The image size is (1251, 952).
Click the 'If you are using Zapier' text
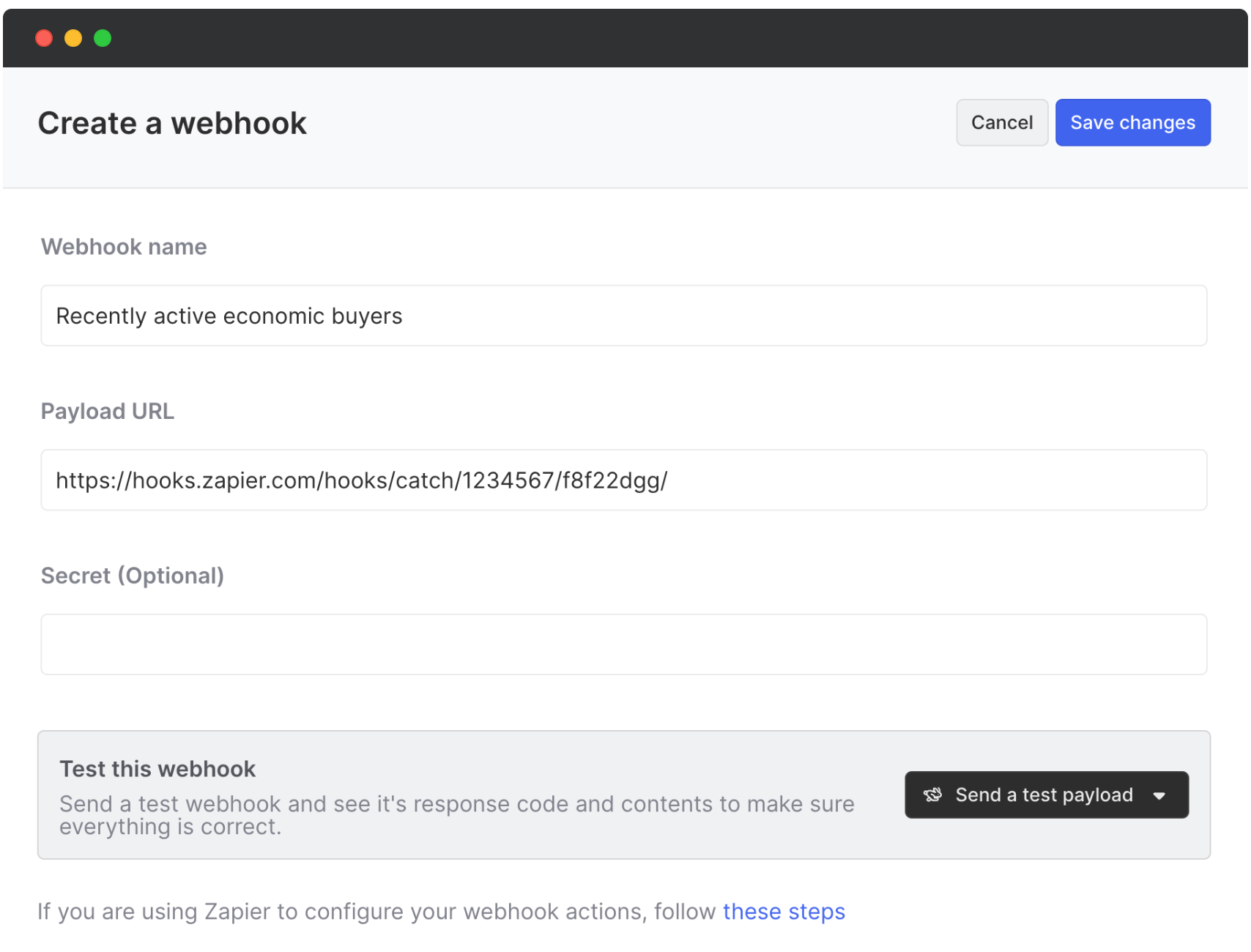point(377,911)
